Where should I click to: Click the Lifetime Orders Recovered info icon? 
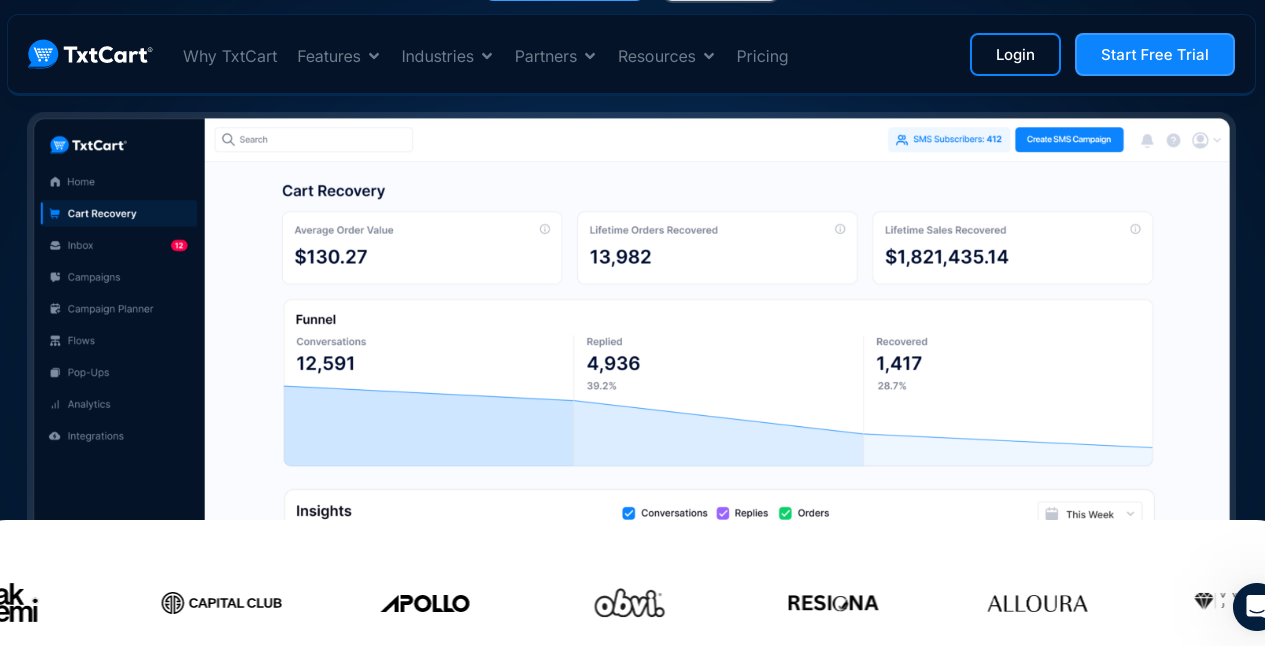point(840,229)
